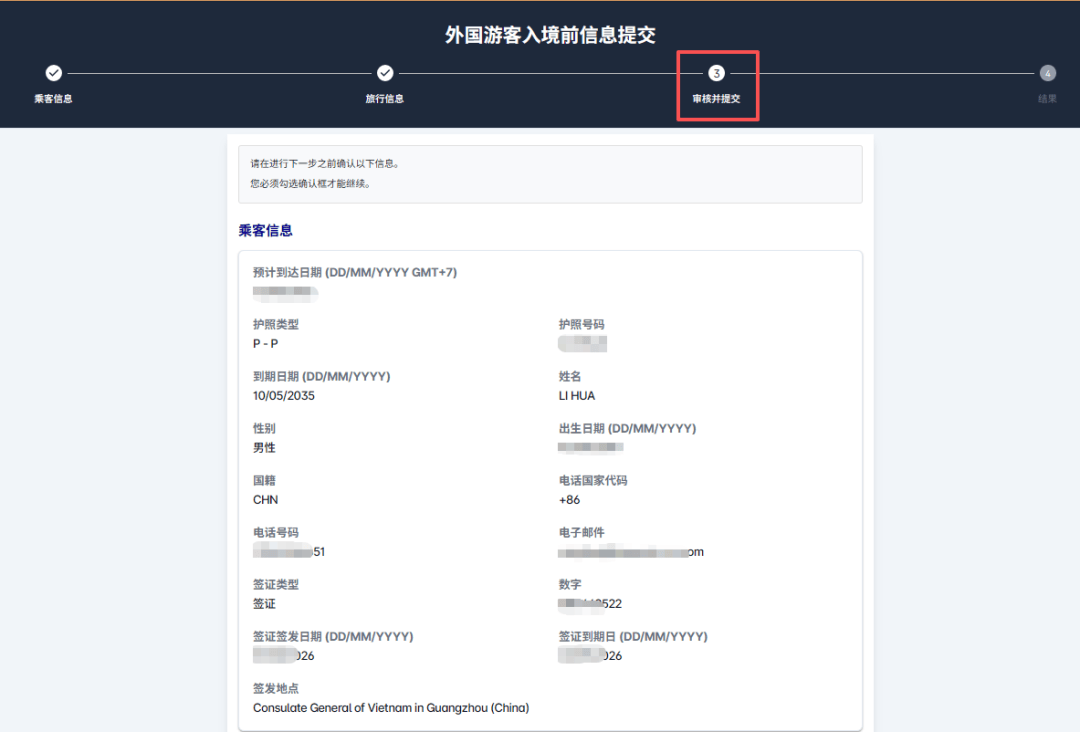This screenshot has width=1080, height=732.
Task: Click the visa number value ending in 522
Action: [x=590, y=604]
